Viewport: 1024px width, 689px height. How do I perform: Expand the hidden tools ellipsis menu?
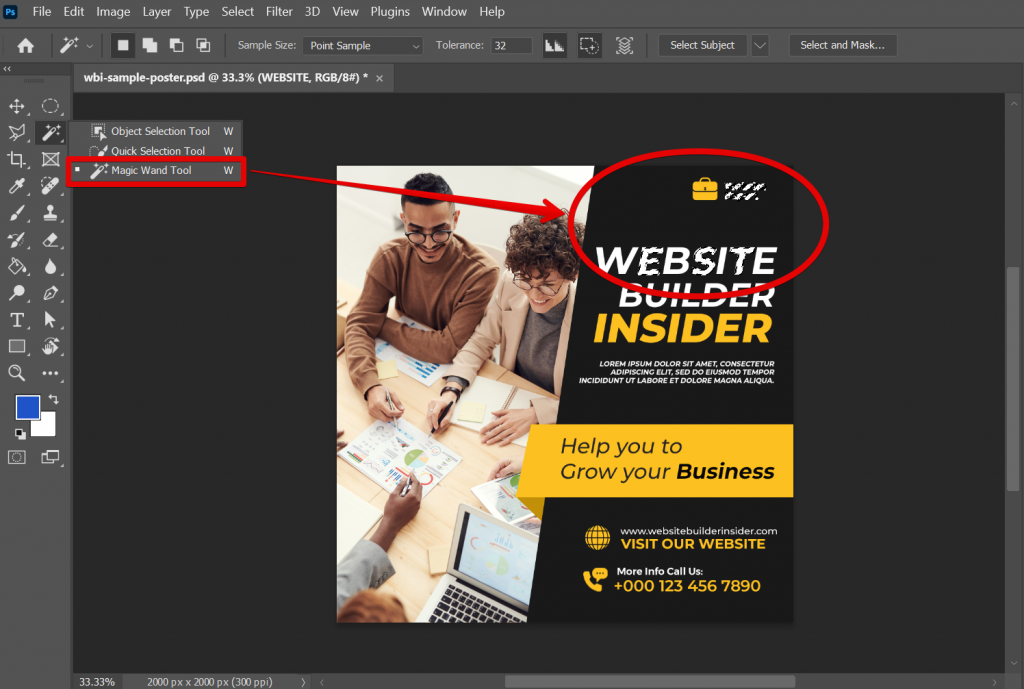tap(52, 373)
